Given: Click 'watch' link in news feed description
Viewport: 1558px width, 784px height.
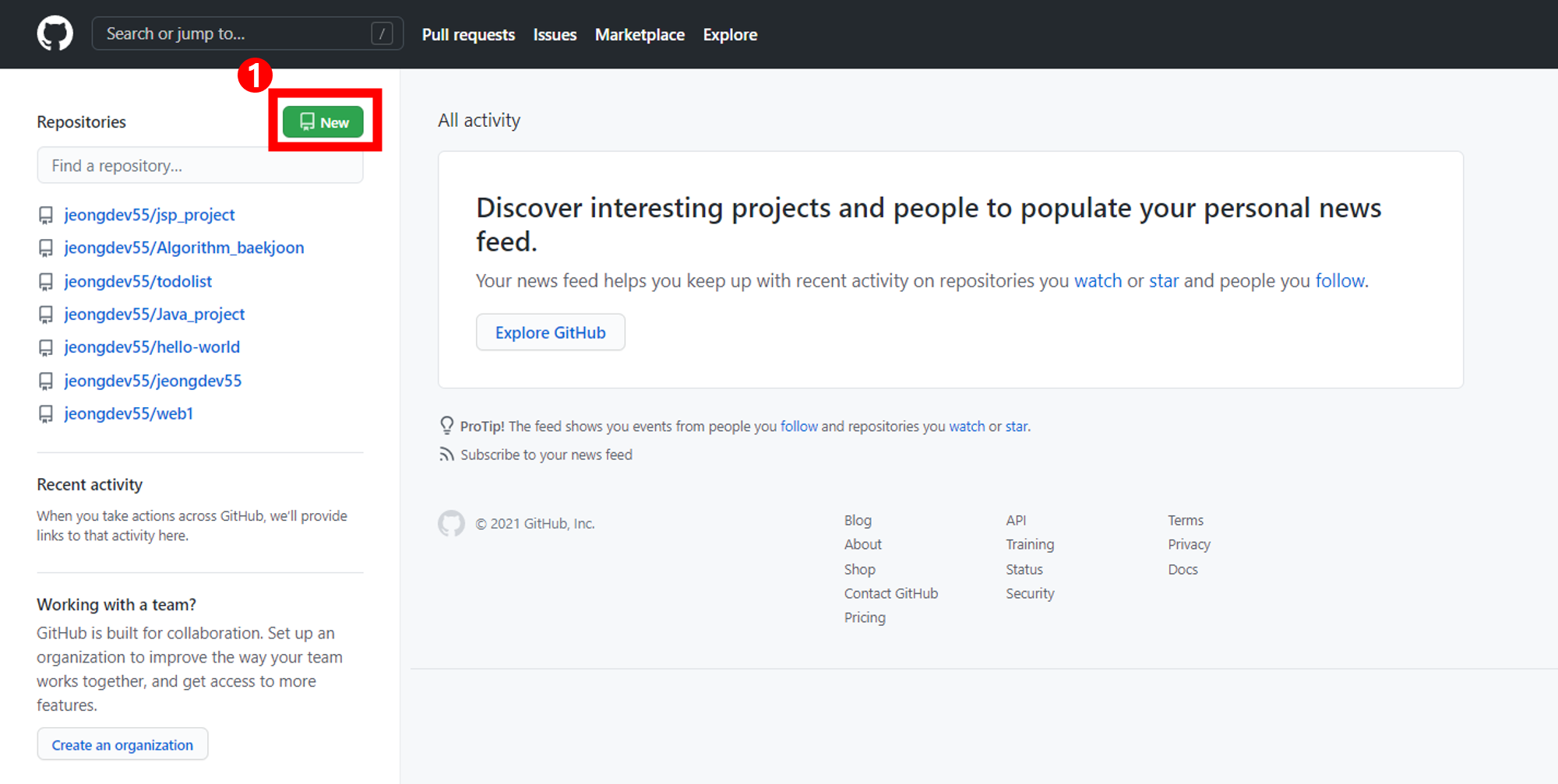Looking at the screenshot, I should (x=1098, y=280).
